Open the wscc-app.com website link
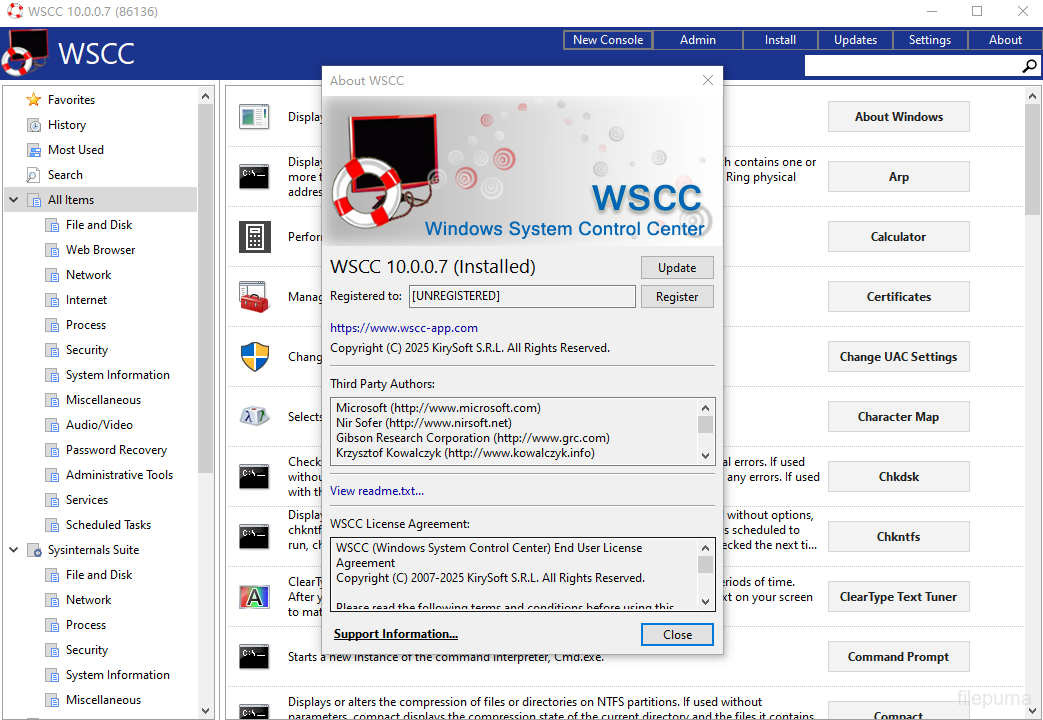1043x720 pixels. pyautogui.click(x=404, y=328)
